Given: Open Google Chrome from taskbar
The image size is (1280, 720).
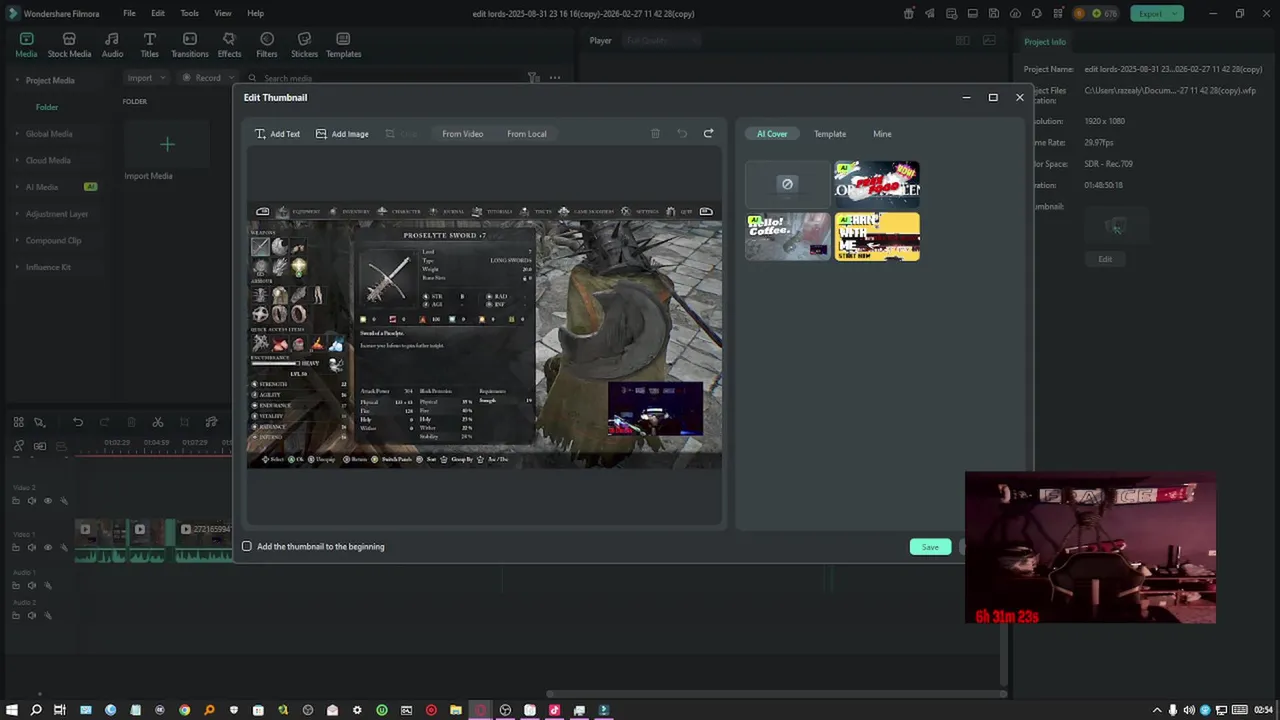Looking at the screenshot, I should tap(184, 710).
